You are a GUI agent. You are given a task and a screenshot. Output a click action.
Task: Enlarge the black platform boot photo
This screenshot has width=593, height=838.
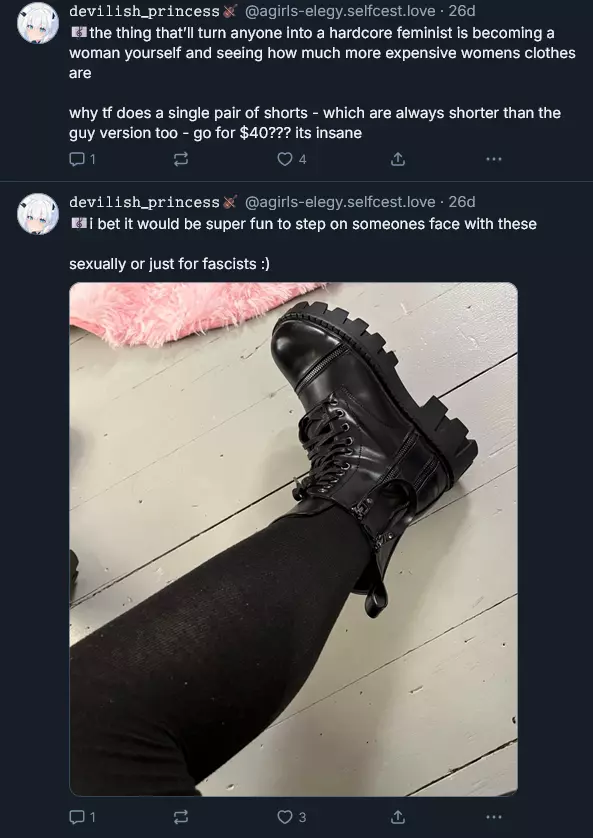coord(293,539)
